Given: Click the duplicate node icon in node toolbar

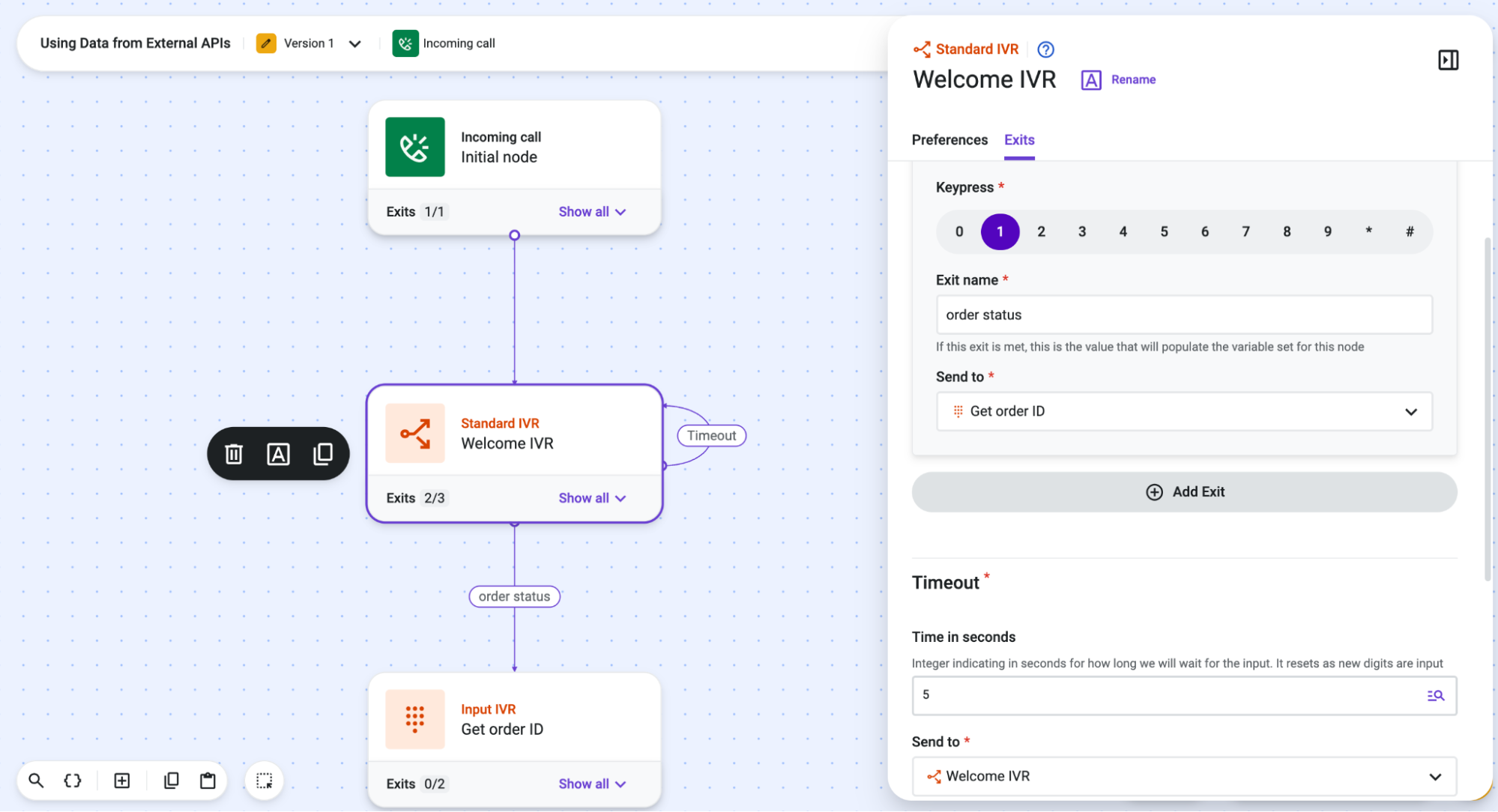Looking at the screenshot, I should point(323,454).
